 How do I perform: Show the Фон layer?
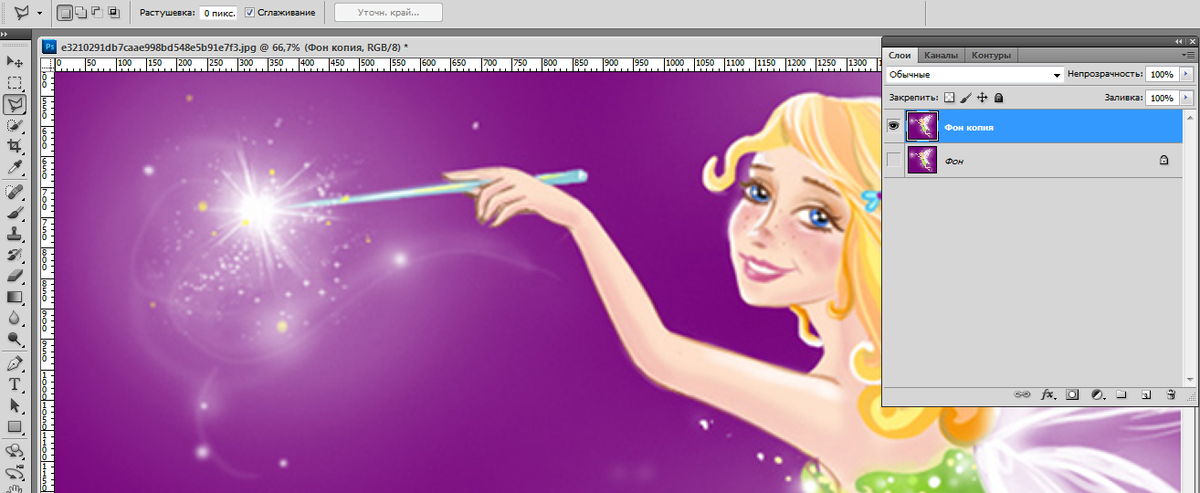pyautogui.click(x=894, y=160)
